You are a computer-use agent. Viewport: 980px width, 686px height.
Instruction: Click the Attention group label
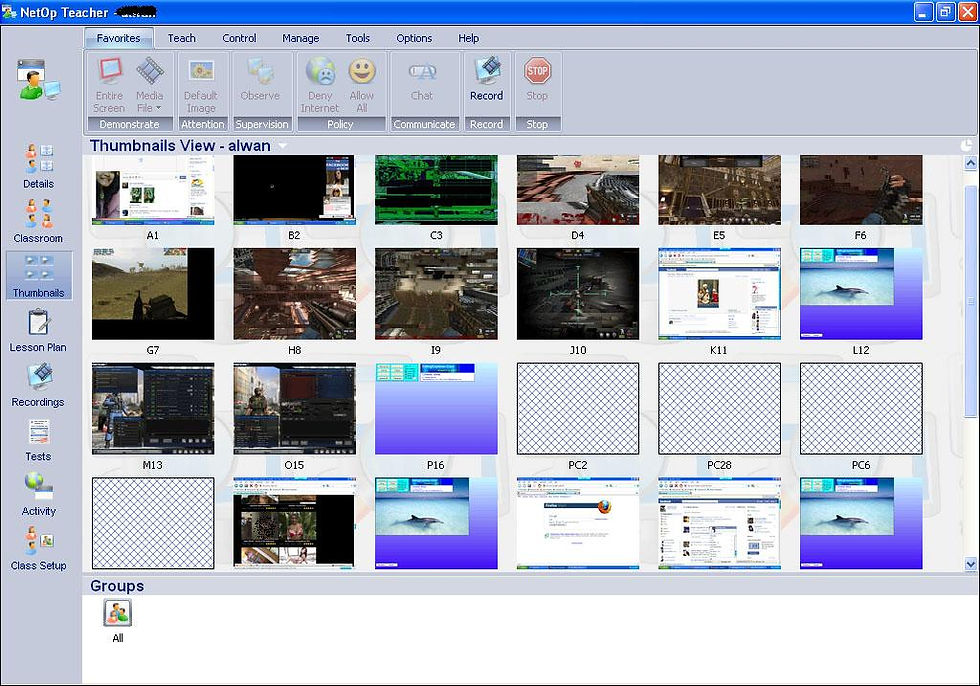[202, 124]
